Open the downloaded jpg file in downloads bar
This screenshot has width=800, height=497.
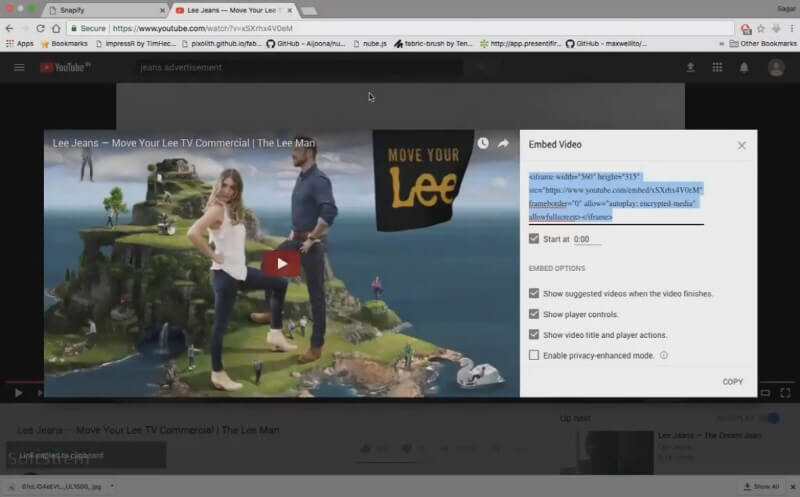coord(61,487)
